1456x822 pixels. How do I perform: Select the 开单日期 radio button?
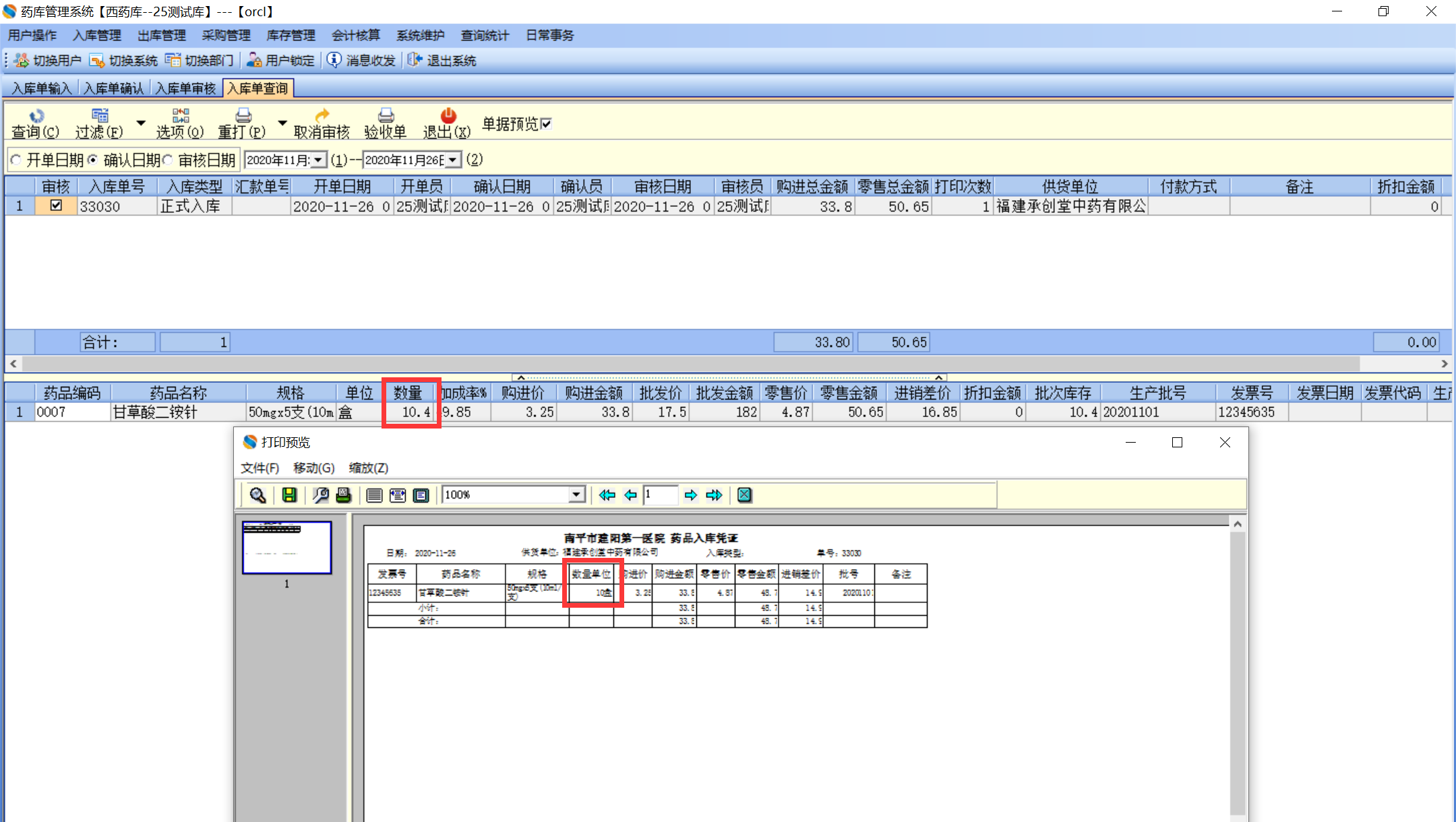16,160
